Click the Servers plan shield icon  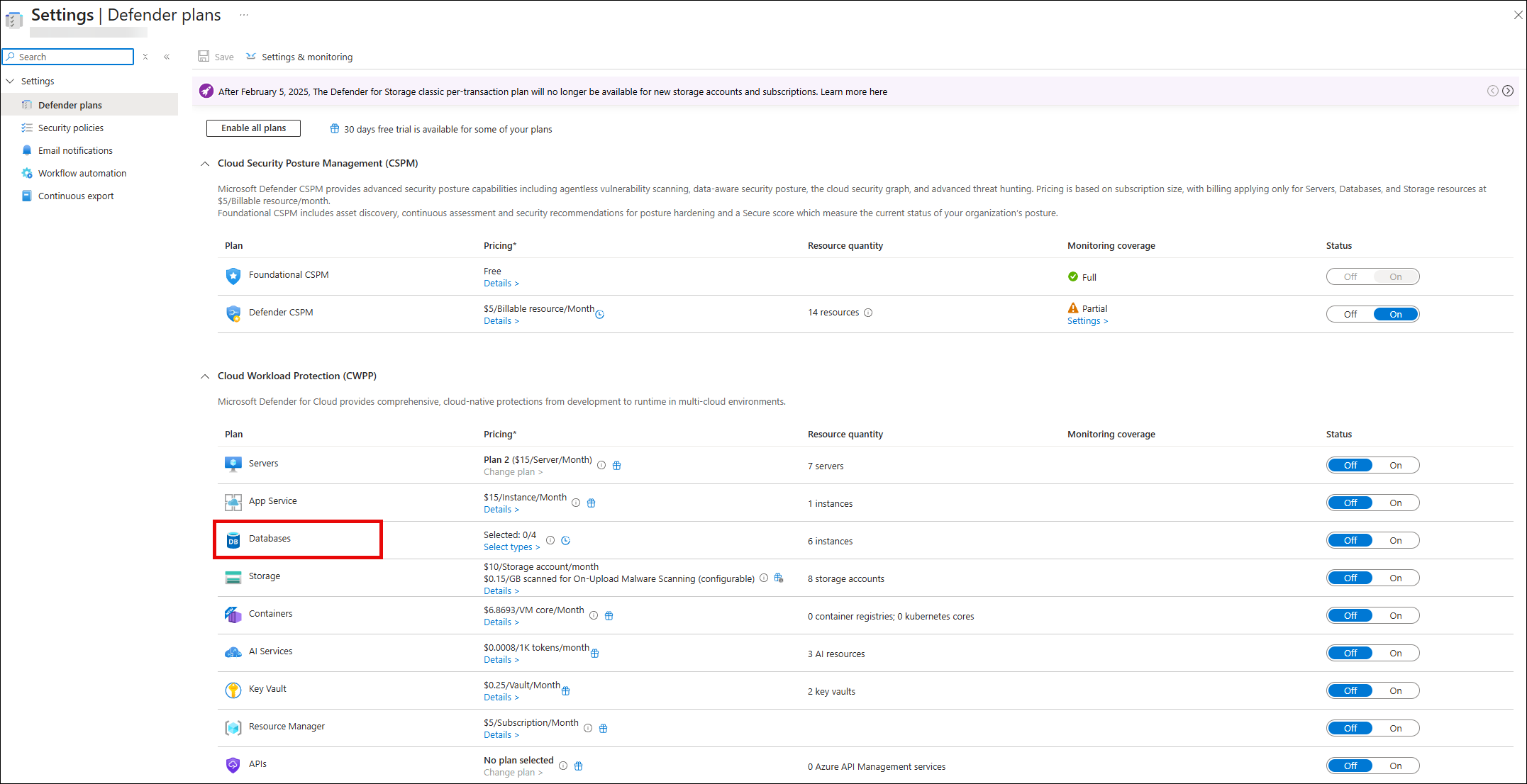point(233,464)
